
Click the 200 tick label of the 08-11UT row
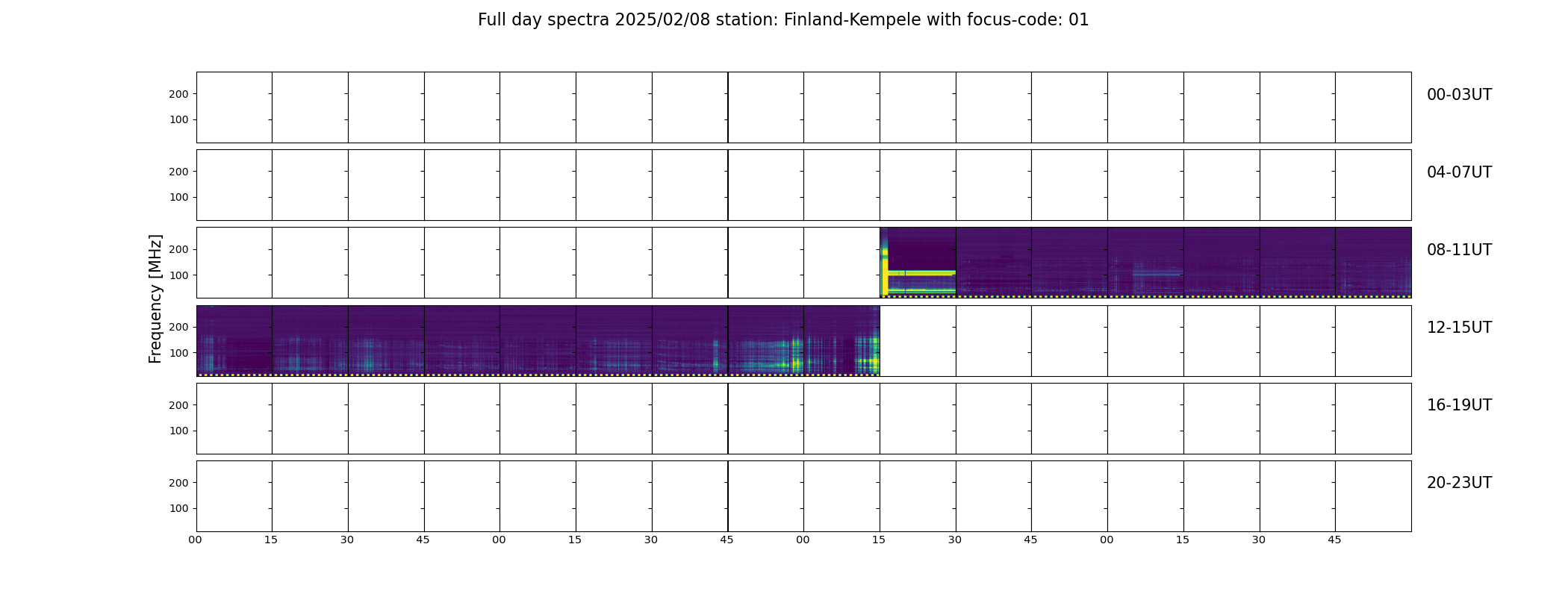click(178, 249)
